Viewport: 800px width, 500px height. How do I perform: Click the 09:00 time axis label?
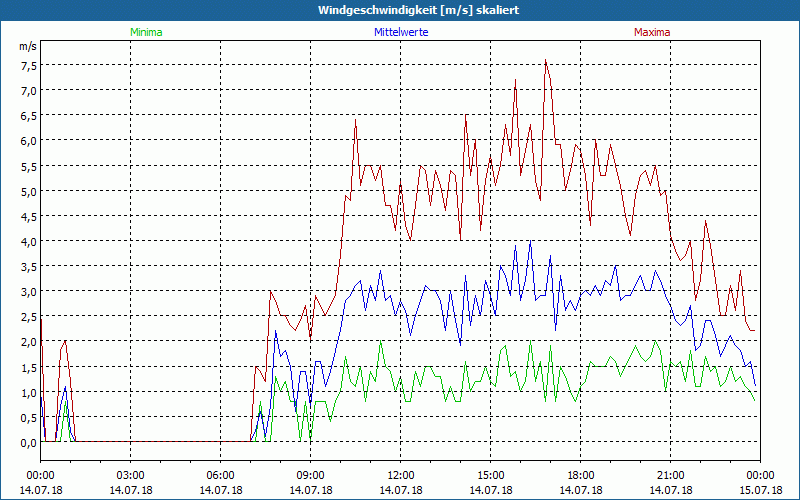311,476
